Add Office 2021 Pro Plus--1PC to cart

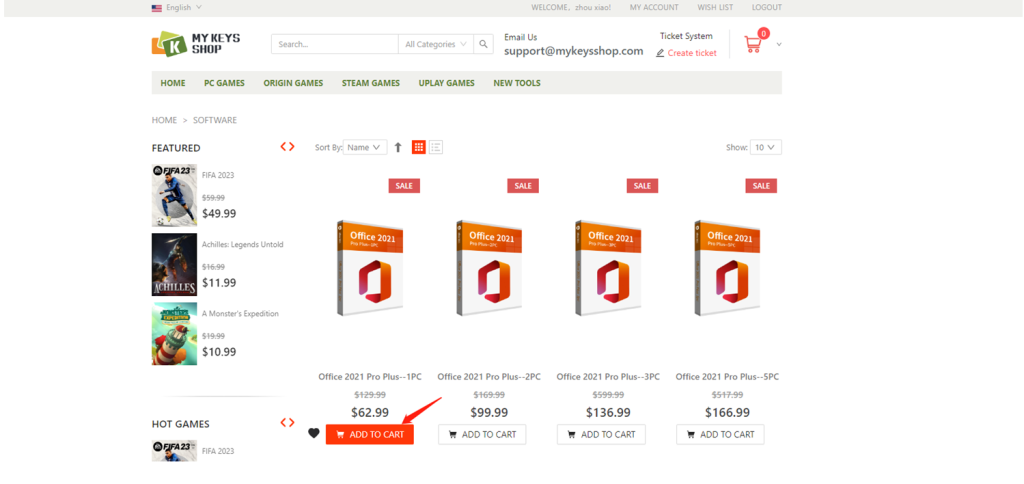pos(370,434)
